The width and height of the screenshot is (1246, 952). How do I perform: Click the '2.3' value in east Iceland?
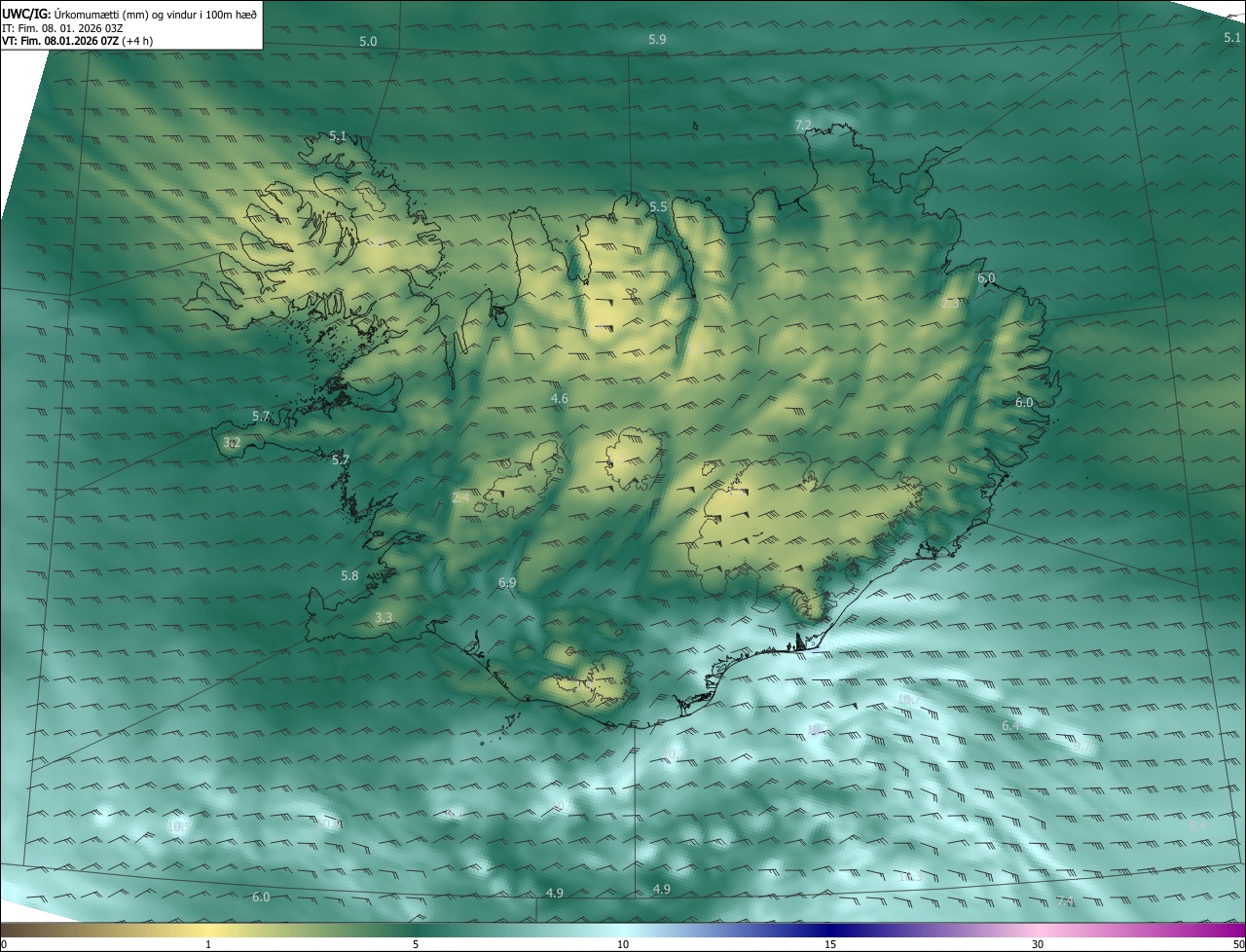(950, 304)
